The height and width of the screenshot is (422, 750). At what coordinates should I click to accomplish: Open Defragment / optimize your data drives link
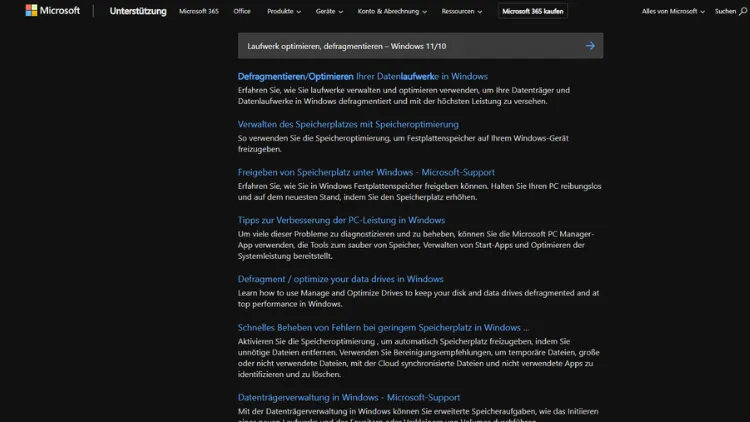(x=341, y=279)
